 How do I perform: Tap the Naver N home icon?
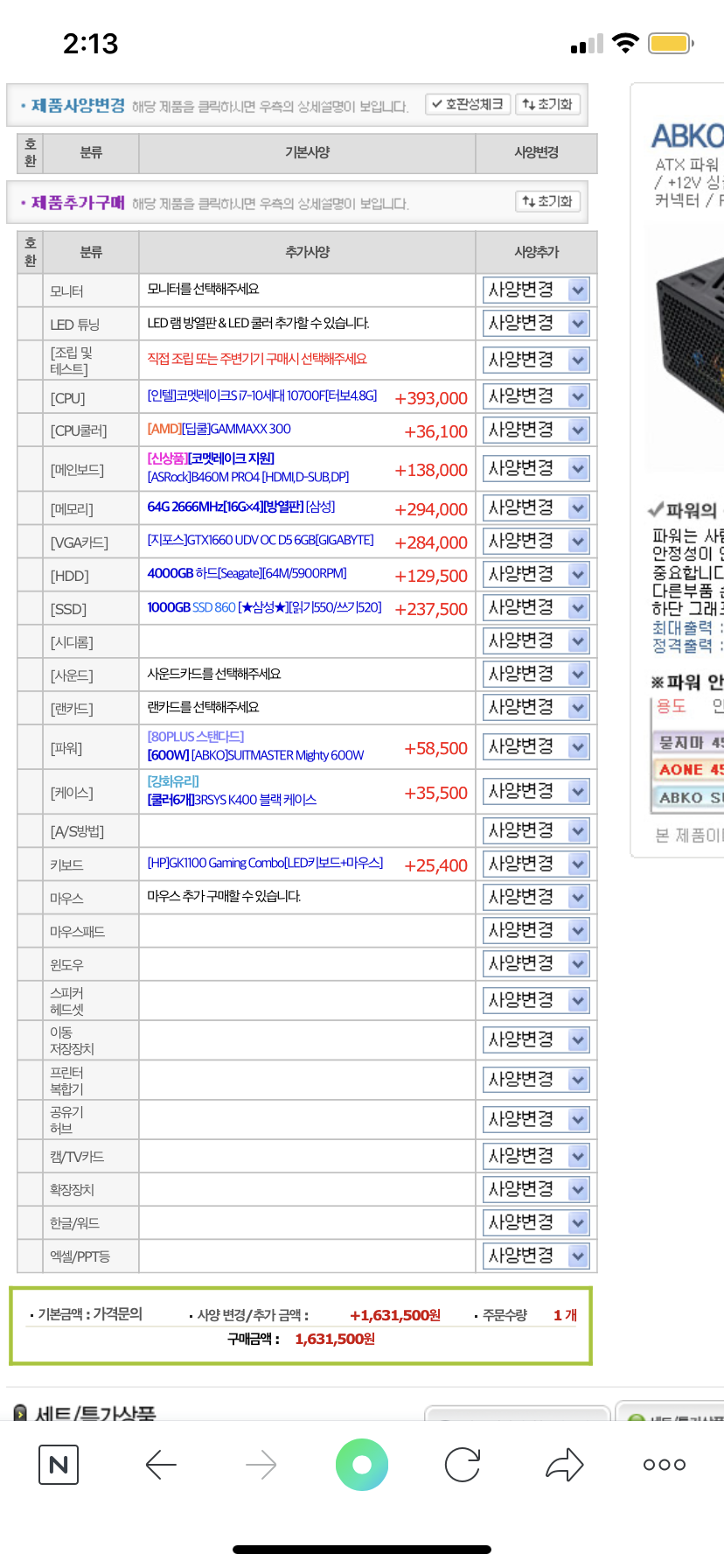[x=59, y=1465]
